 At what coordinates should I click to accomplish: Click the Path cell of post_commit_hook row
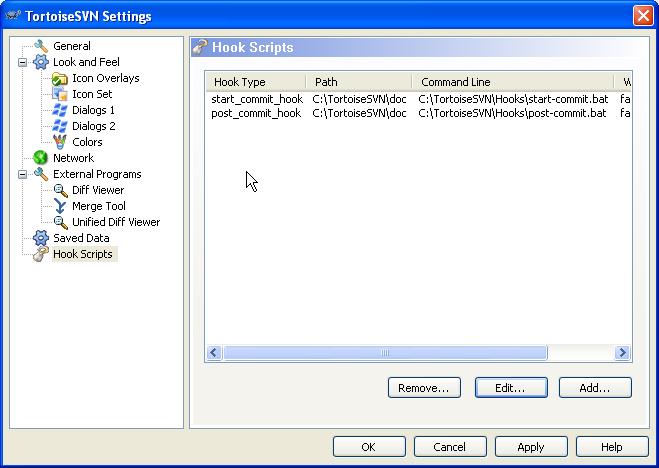click(359, 113)
